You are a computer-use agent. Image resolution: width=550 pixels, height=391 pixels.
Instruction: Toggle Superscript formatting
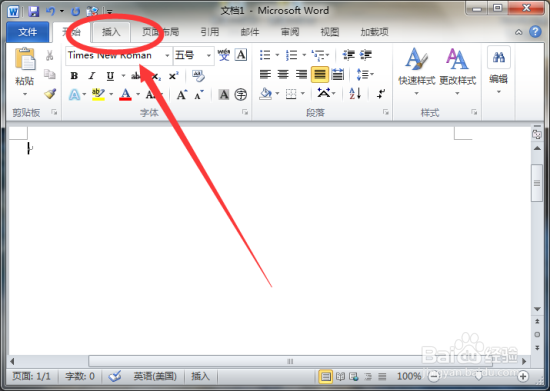[x=173, y=76]
